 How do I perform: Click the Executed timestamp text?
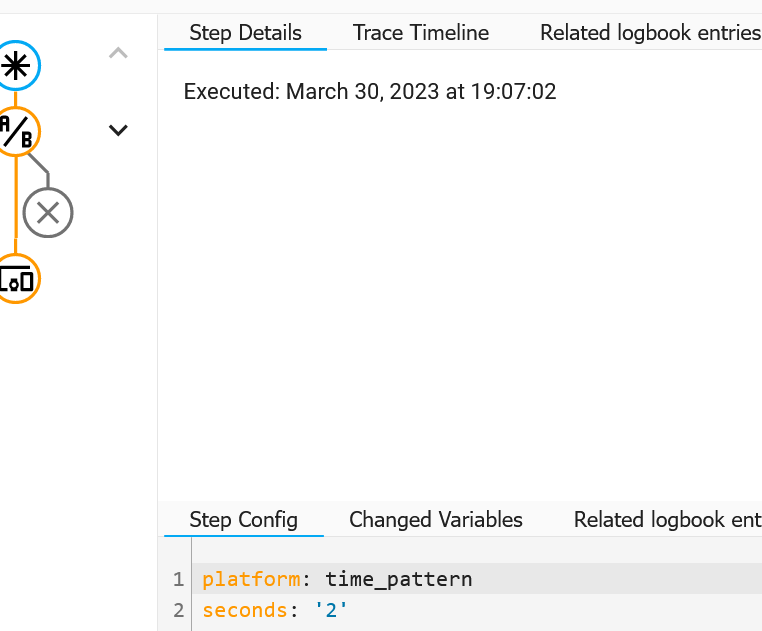click(370, 92)
